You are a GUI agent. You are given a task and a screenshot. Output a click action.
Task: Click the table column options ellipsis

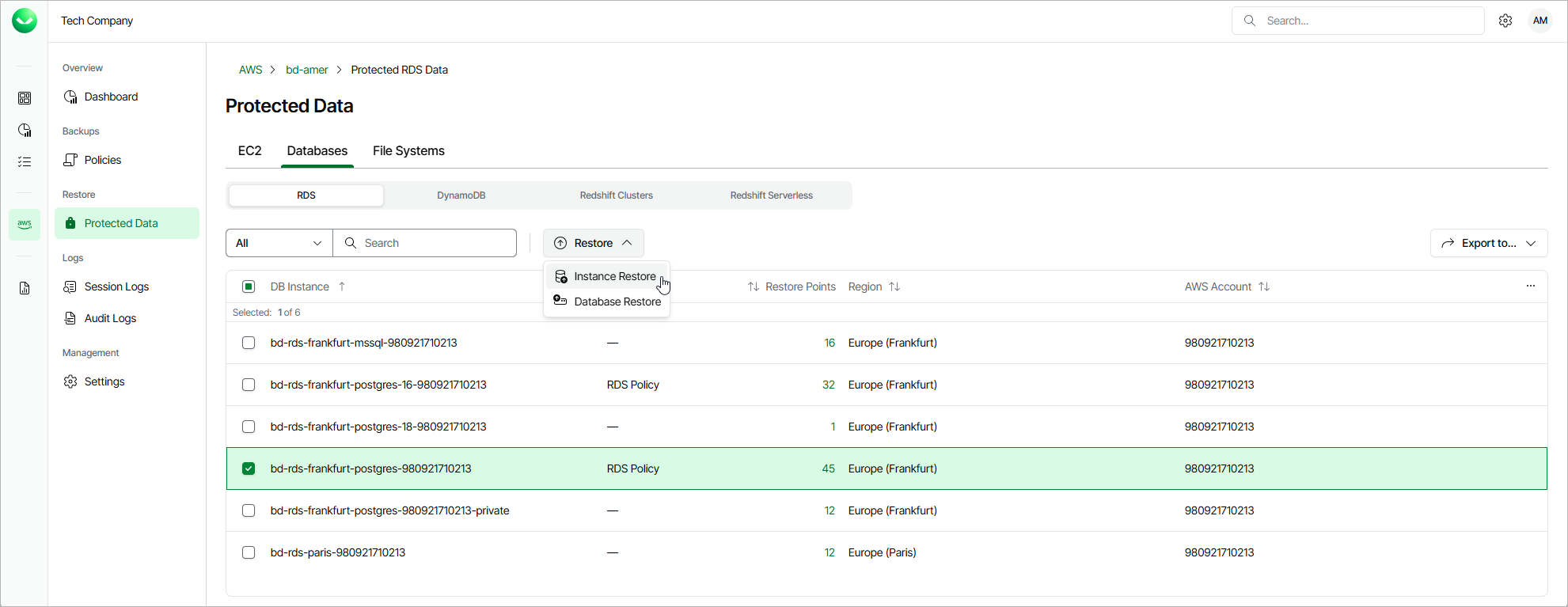coord(1530,286)
